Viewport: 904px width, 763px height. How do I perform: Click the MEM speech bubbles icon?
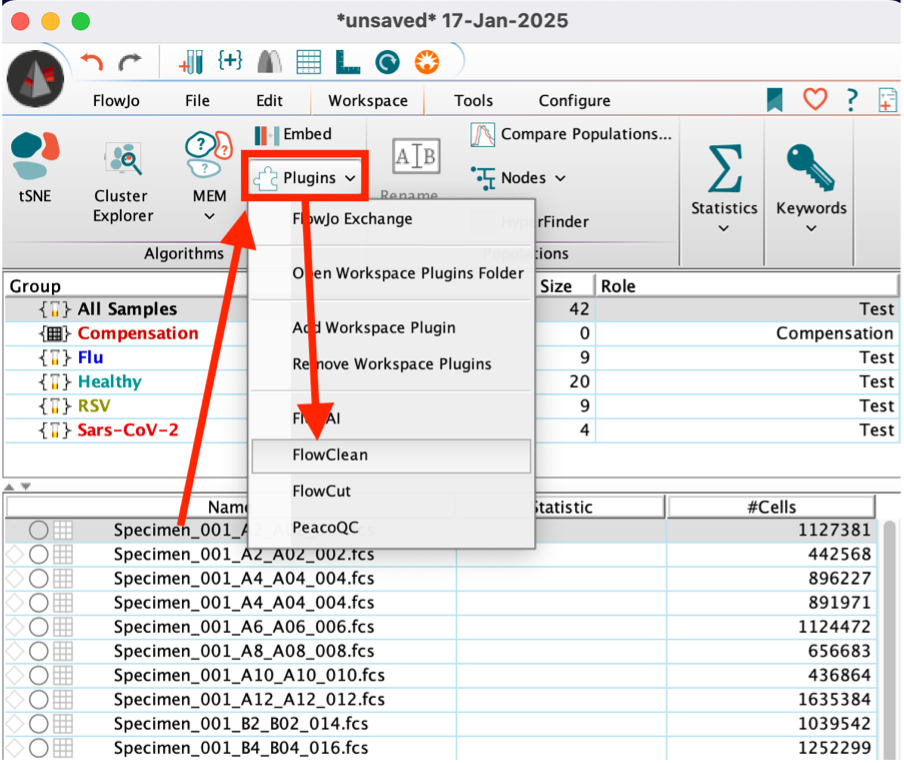click(x=209, y=153)
